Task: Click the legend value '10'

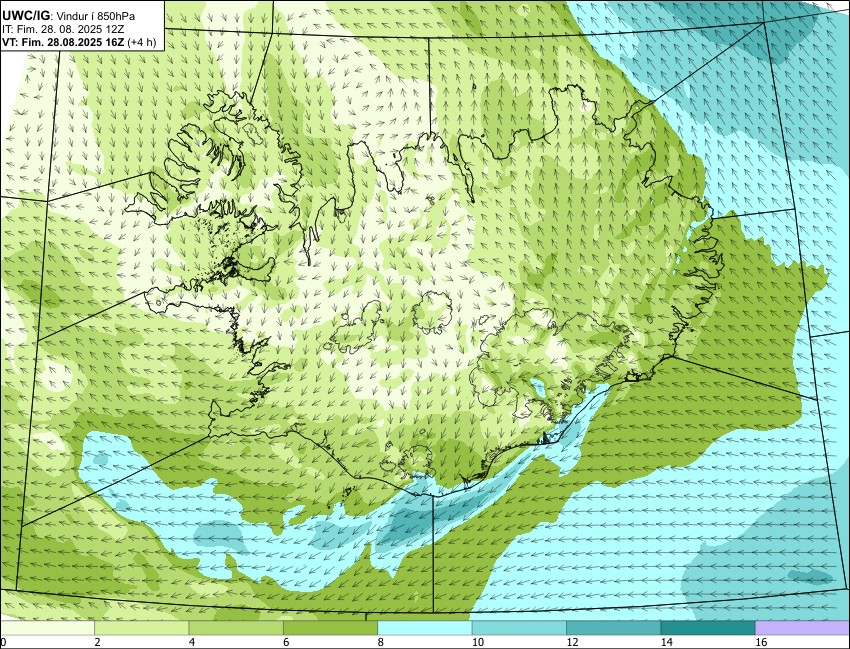Action: [x=477, y=642]
